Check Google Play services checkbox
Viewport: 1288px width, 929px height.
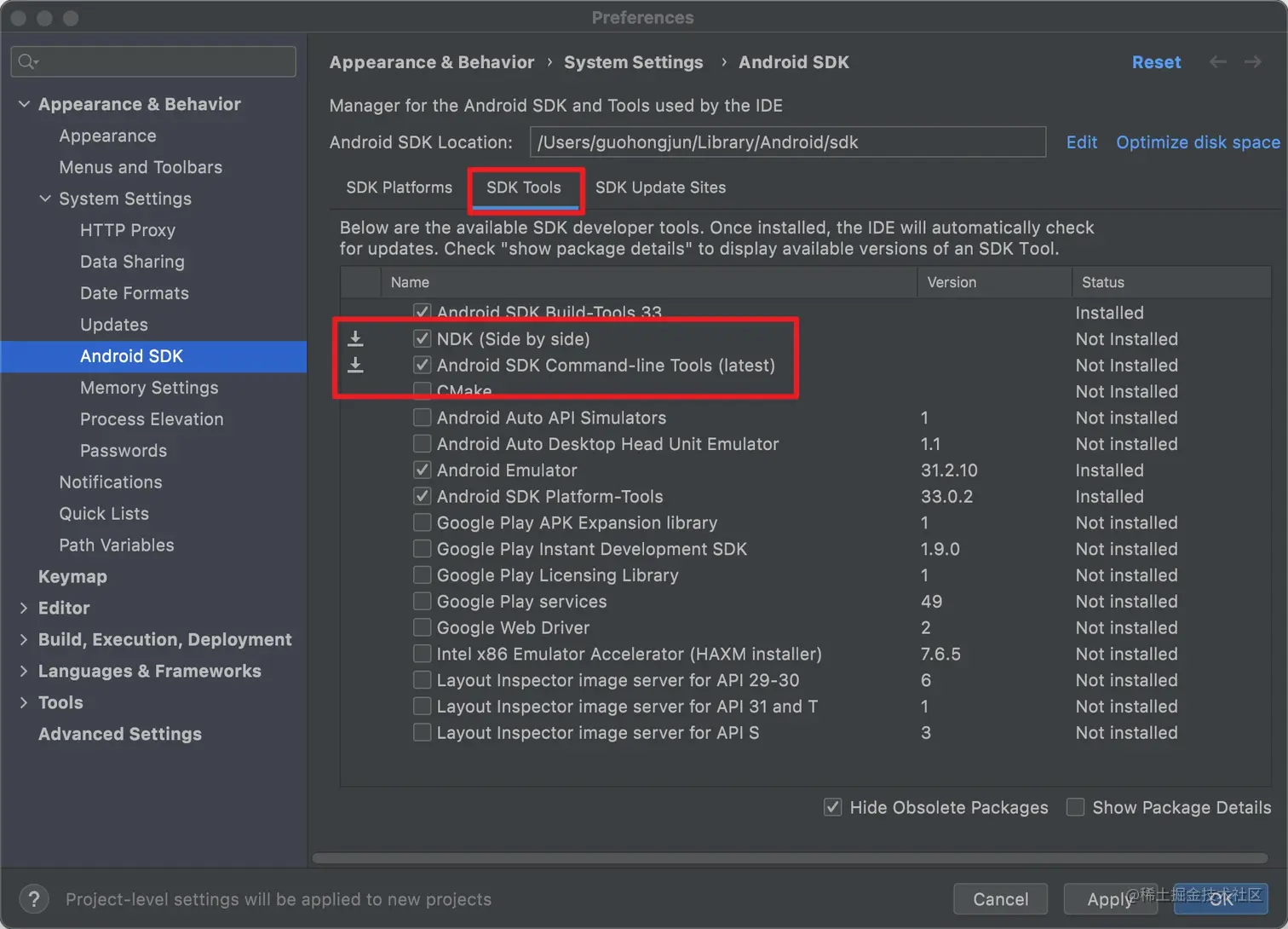[x=422, y=602]
